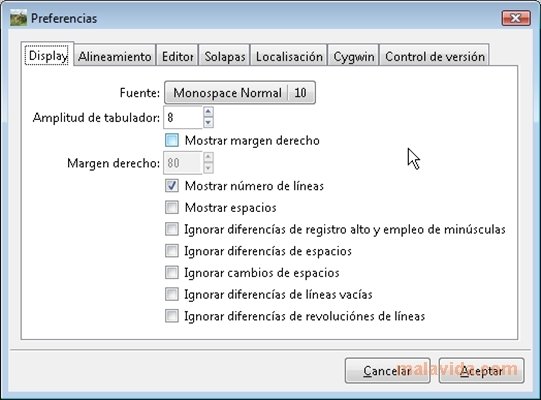This screenshot has width=541, height=400.
Task: Open the Editor tab
Action: 177,56
